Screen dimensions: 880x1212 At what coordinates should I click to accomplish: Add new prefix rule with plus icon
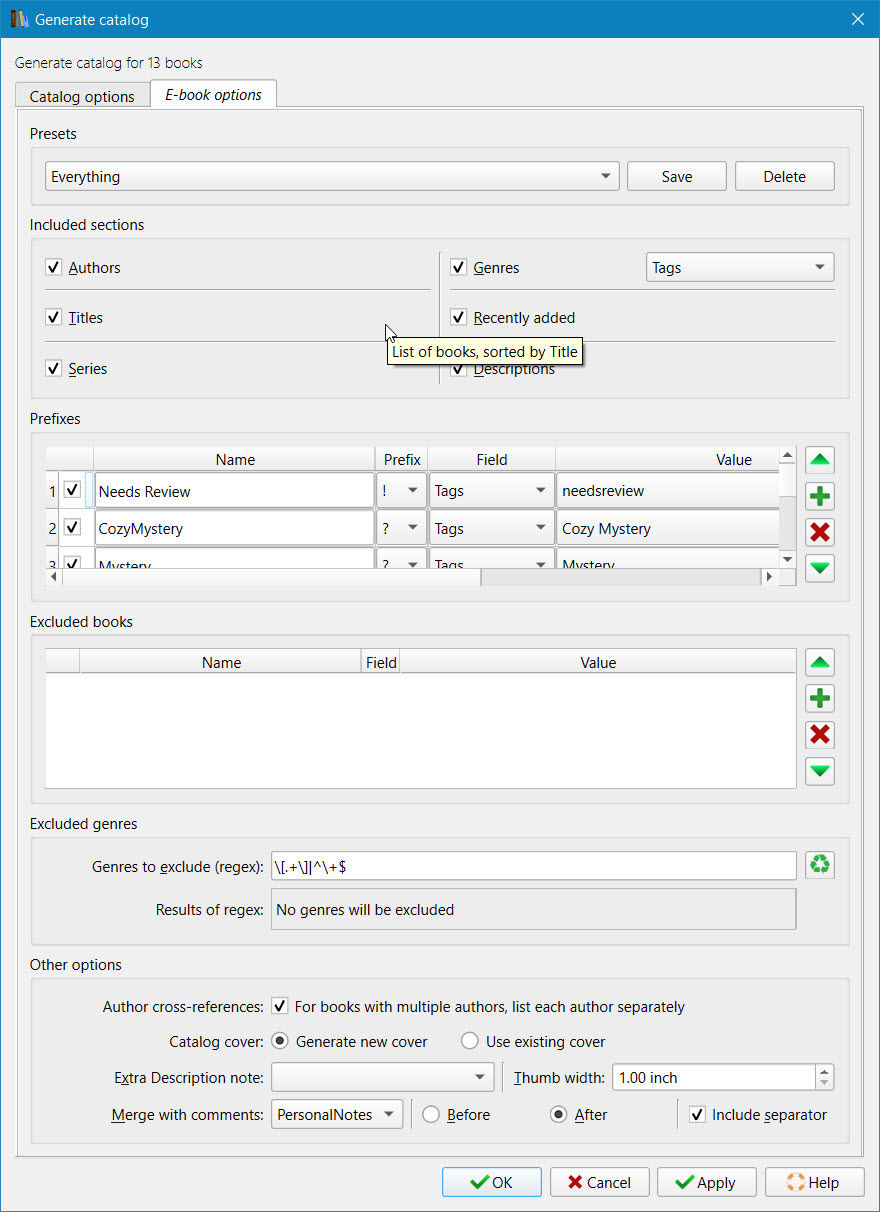(820, 496)
